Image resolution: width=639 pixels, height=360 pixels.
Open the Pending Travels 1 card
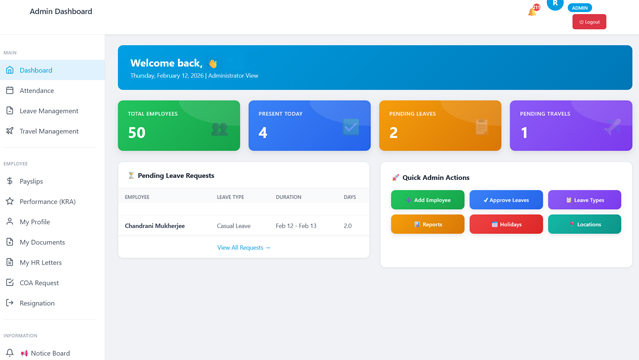click(x=571, y=126)
